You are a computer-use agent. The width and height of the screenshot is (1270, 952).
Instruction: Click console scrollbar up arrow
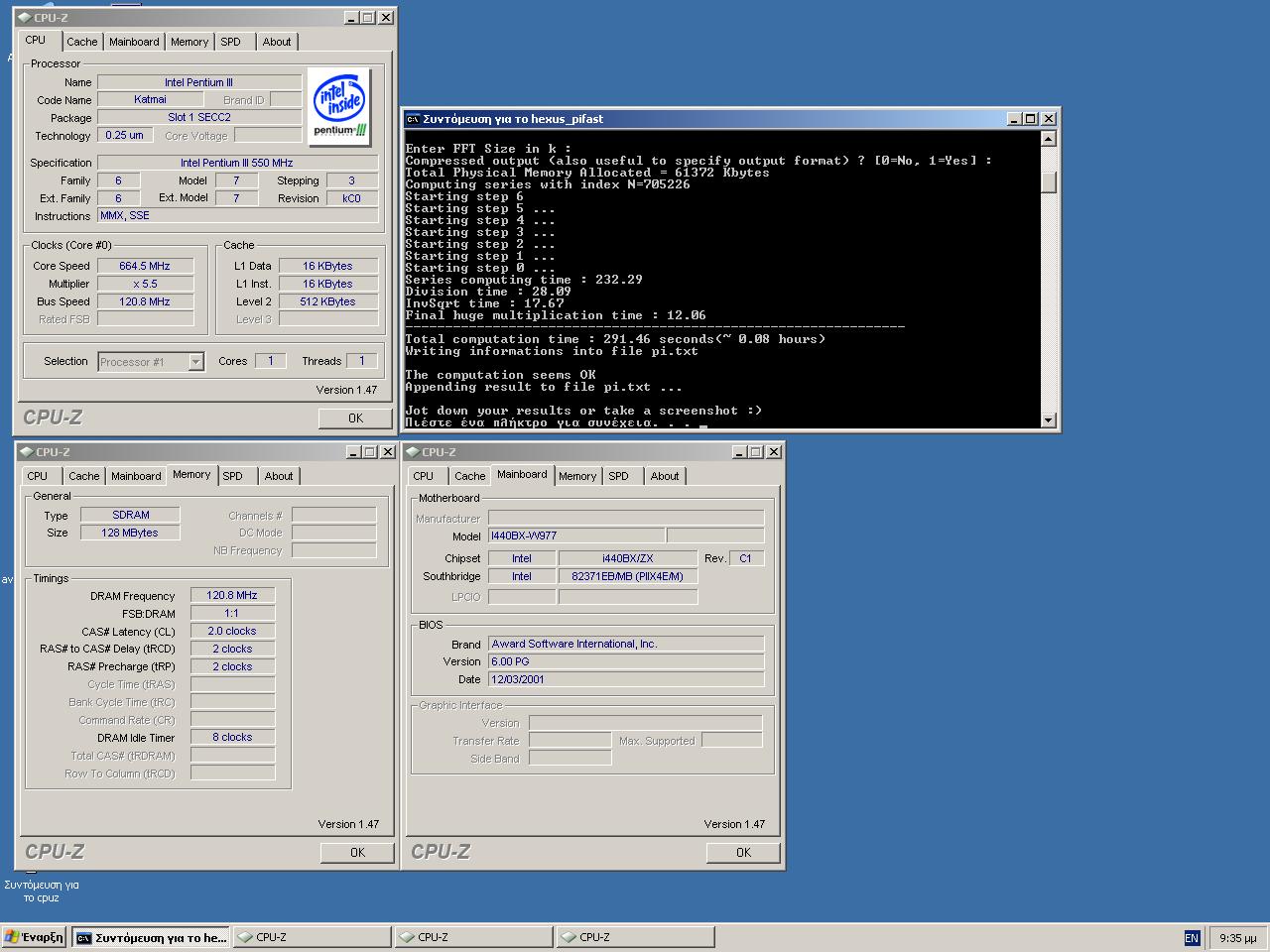pos(1049,139)
